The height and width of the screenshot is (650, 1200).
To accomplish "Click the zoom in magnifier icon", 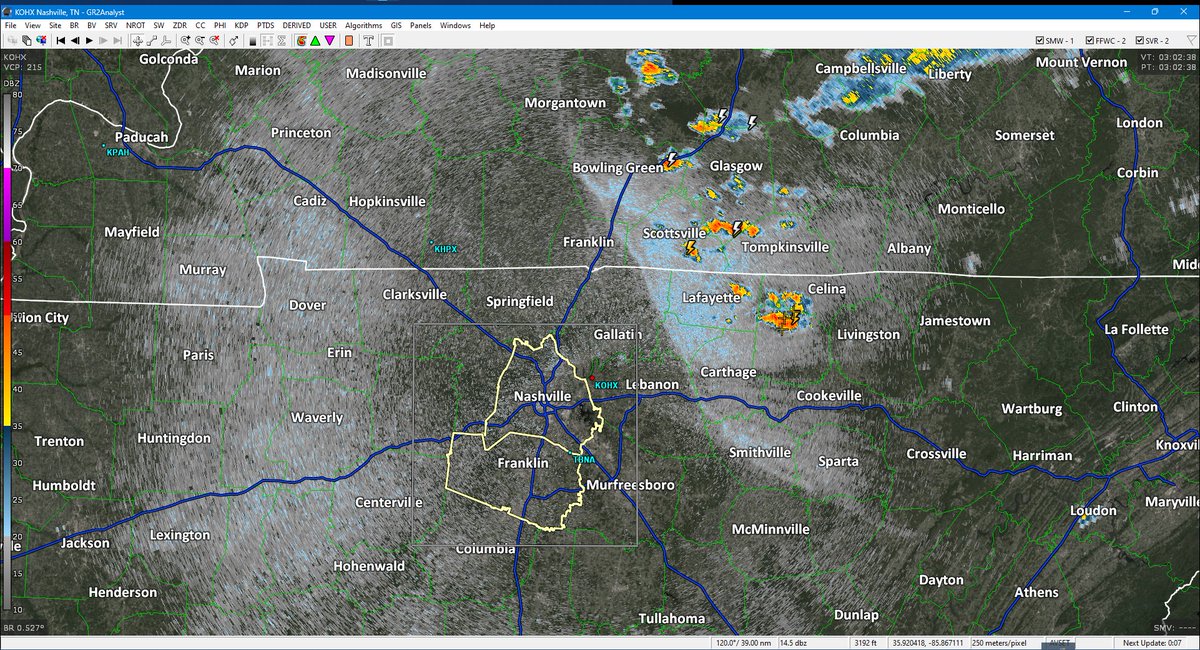I will pyautogui.click(x=185, y=40).
